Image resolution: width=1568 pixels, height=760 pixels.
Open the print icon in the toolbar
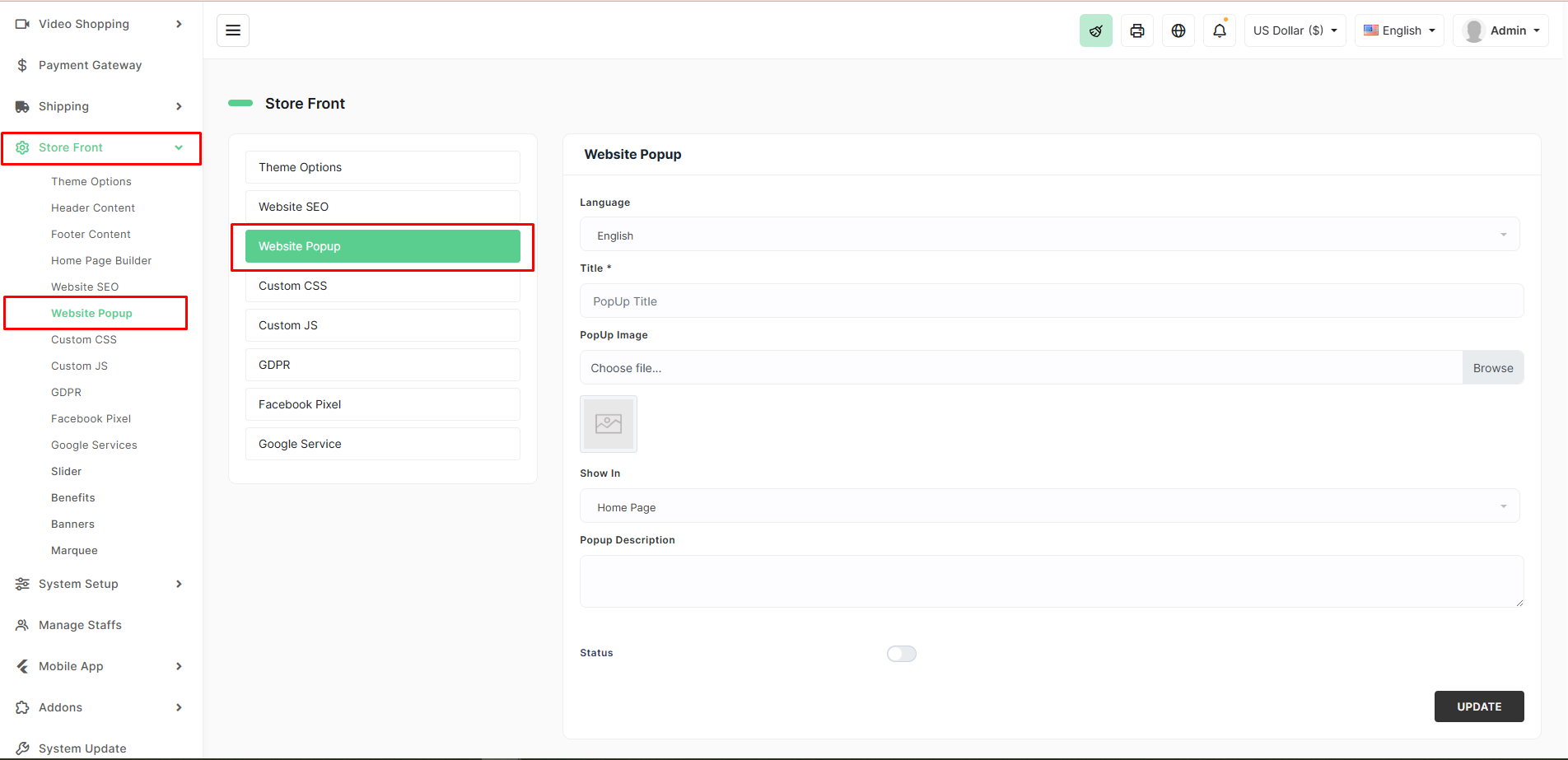pos(1136,30)
